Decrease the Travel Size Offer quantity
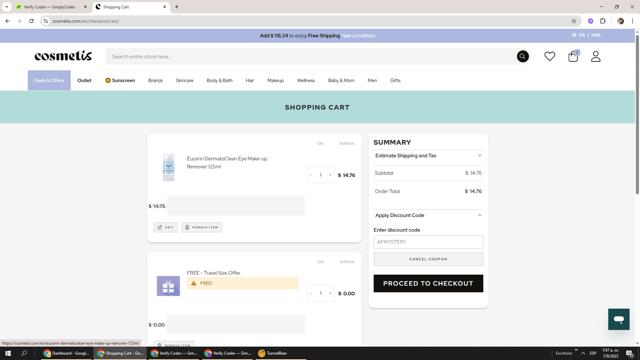 click(311, 293)
